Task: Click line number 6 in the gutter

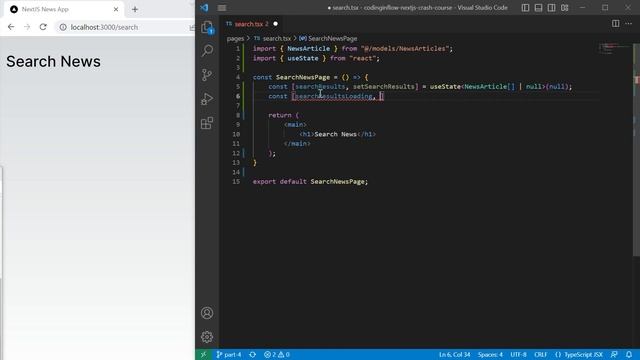Action: click(238, 96)
